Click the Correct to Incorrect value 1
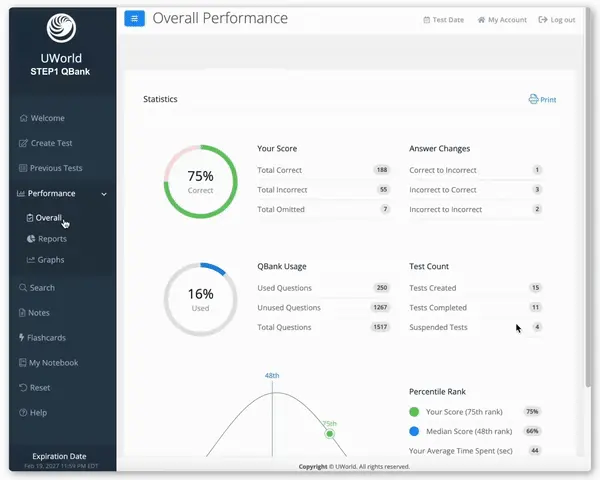600x480 pixels. pyautogui.click(x=537, y=170)
